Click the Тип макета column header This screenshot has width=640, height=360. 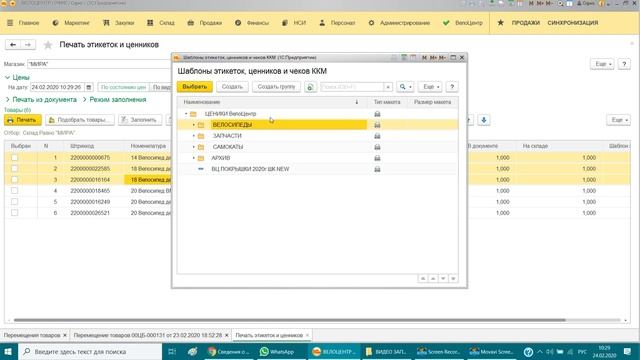point(387,102)
